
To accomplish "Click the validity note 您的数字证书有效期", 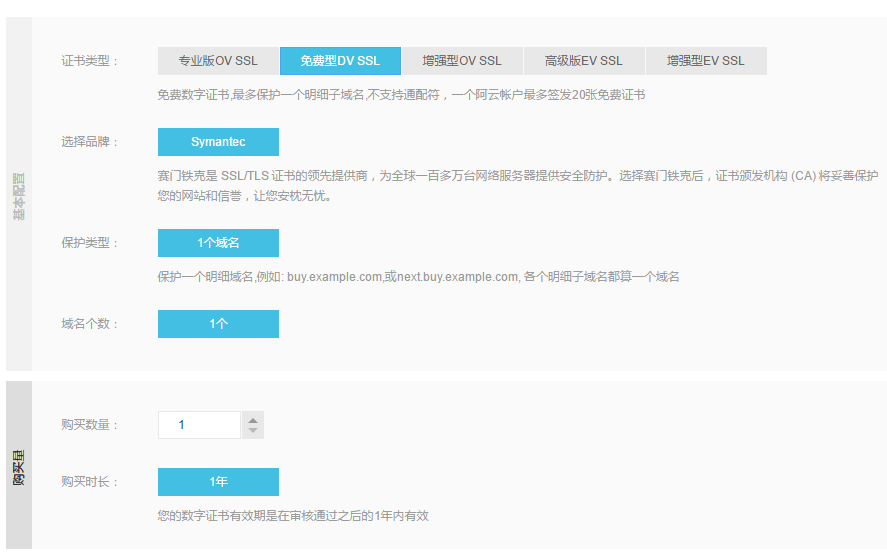I will point(293,516).
